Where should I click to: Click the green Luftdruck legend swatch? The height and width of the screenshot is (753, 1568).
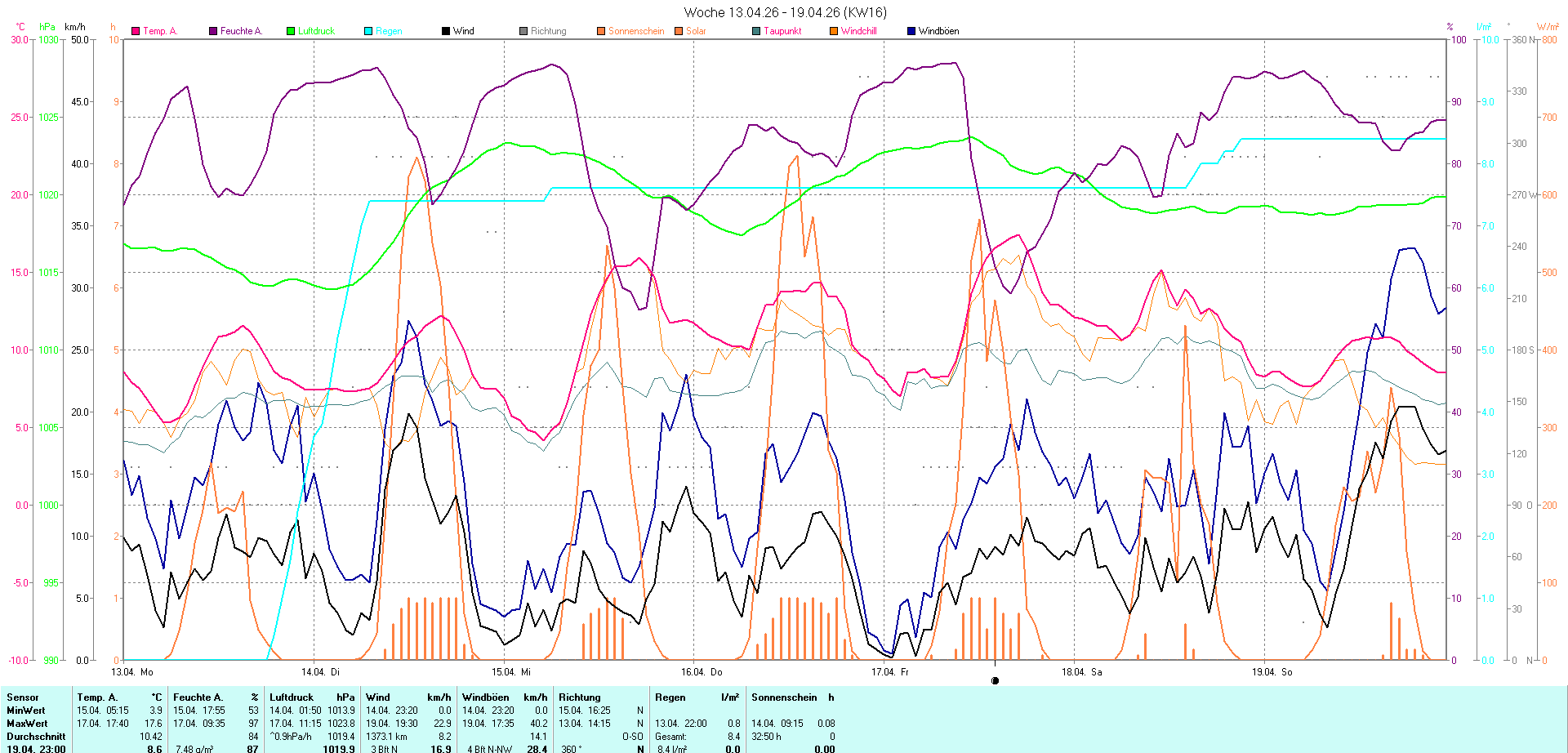pyautogui.click(x=291, y=31)
